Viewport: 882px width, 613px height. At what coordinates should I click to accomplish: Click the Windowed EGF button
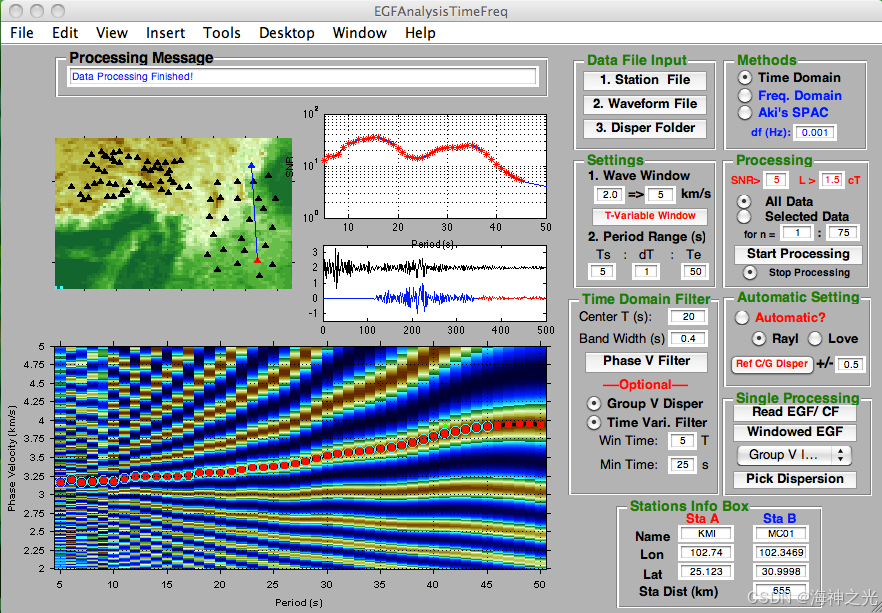point(795,432)
